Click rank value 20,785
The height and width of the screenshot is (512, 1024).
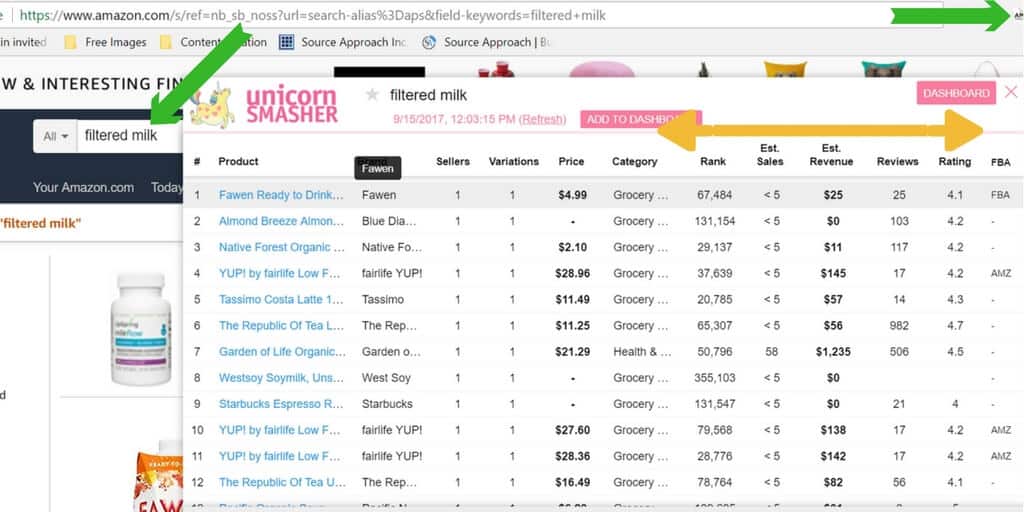tap(714, 299)
